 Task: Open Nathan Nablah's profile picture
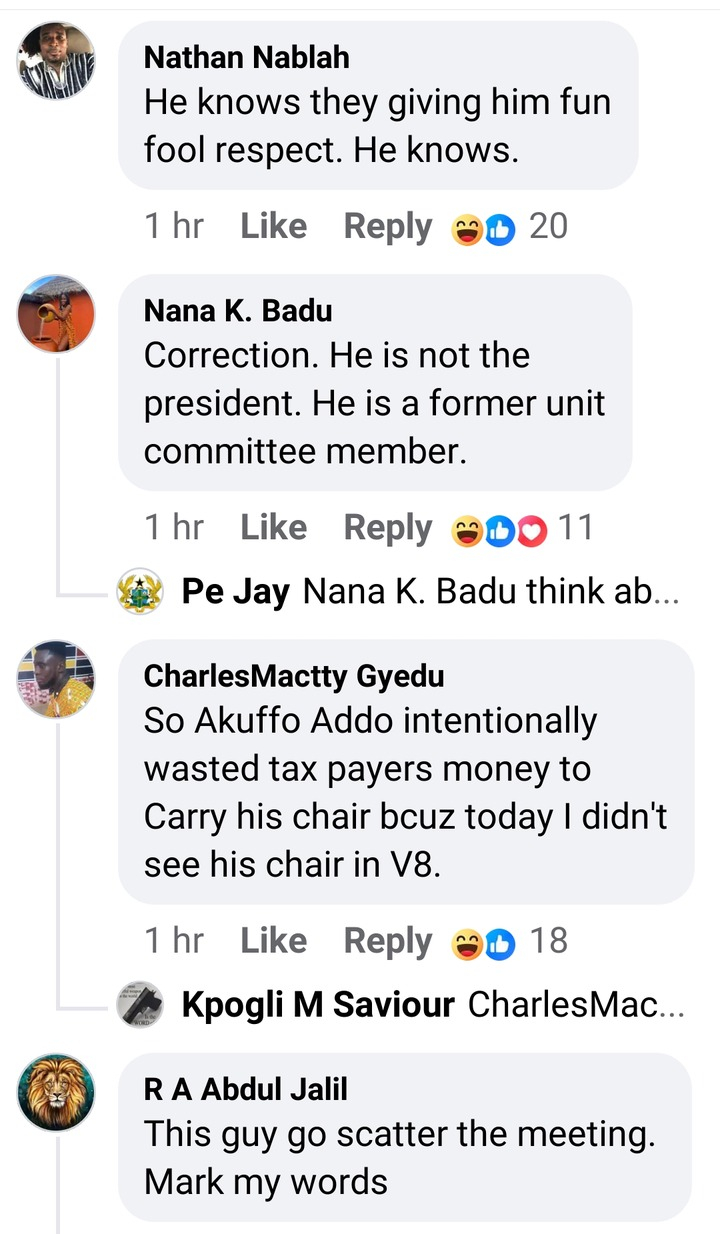(56, 61)
